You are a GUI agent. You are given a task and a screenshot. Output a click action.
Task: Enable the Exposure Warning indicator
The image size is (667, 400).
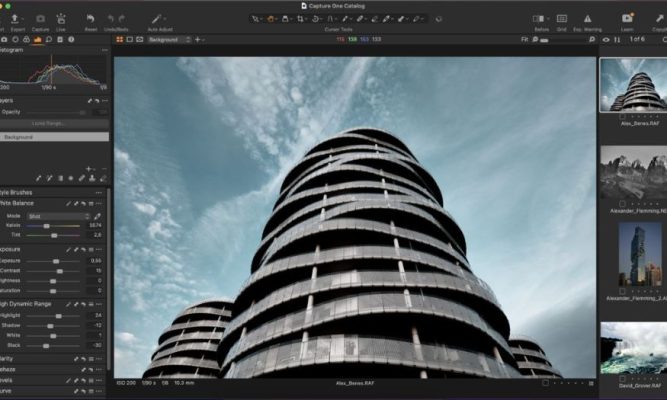[585, 18]
